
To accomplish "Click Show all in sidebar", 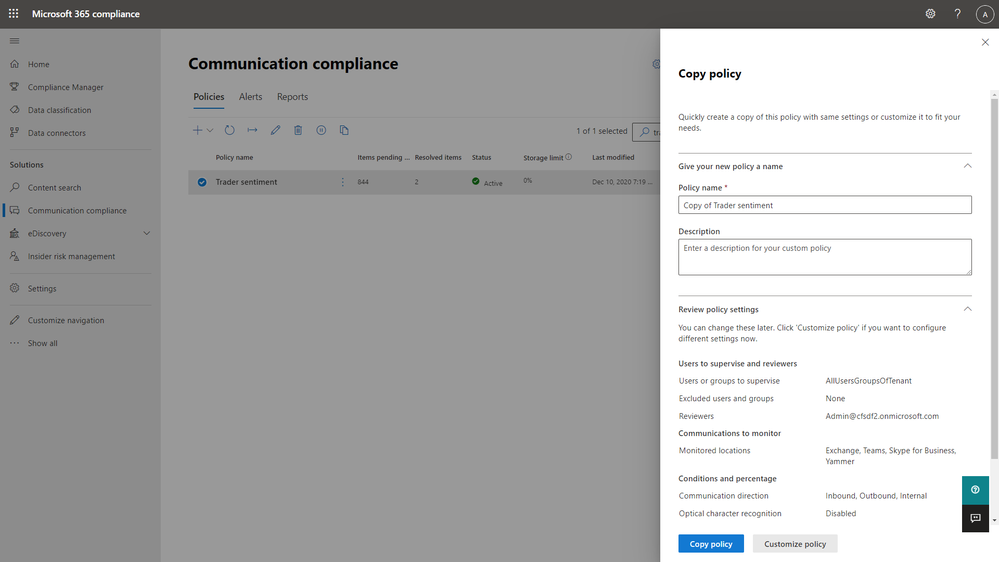I will (x=42, y=343).
